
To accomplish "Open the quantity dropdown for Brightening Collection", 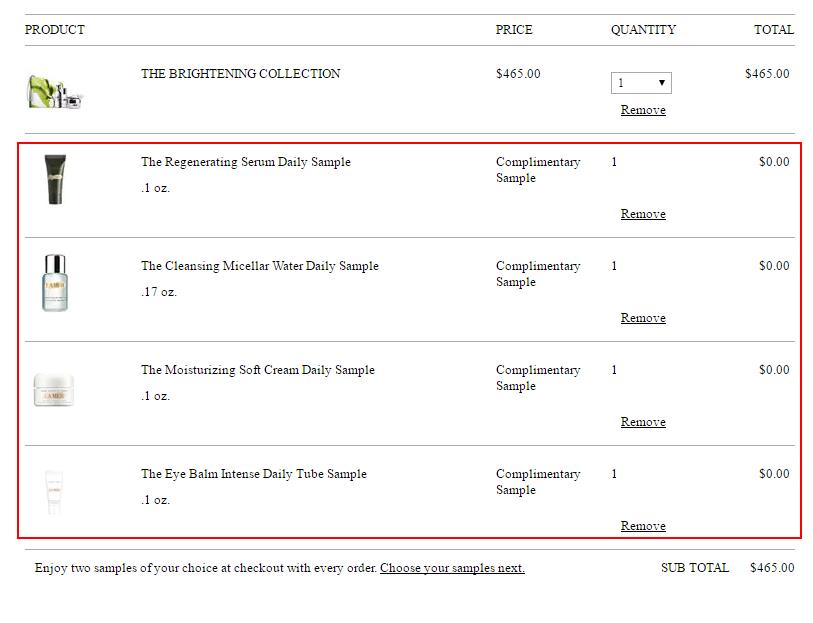I will [641, 83].
